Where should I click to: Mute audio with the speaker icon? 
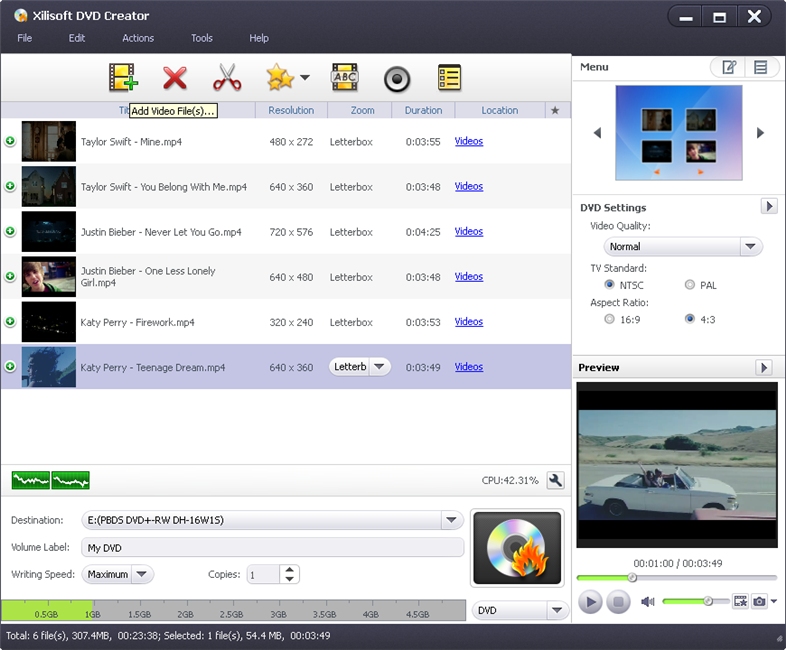[x=648, y=601]
